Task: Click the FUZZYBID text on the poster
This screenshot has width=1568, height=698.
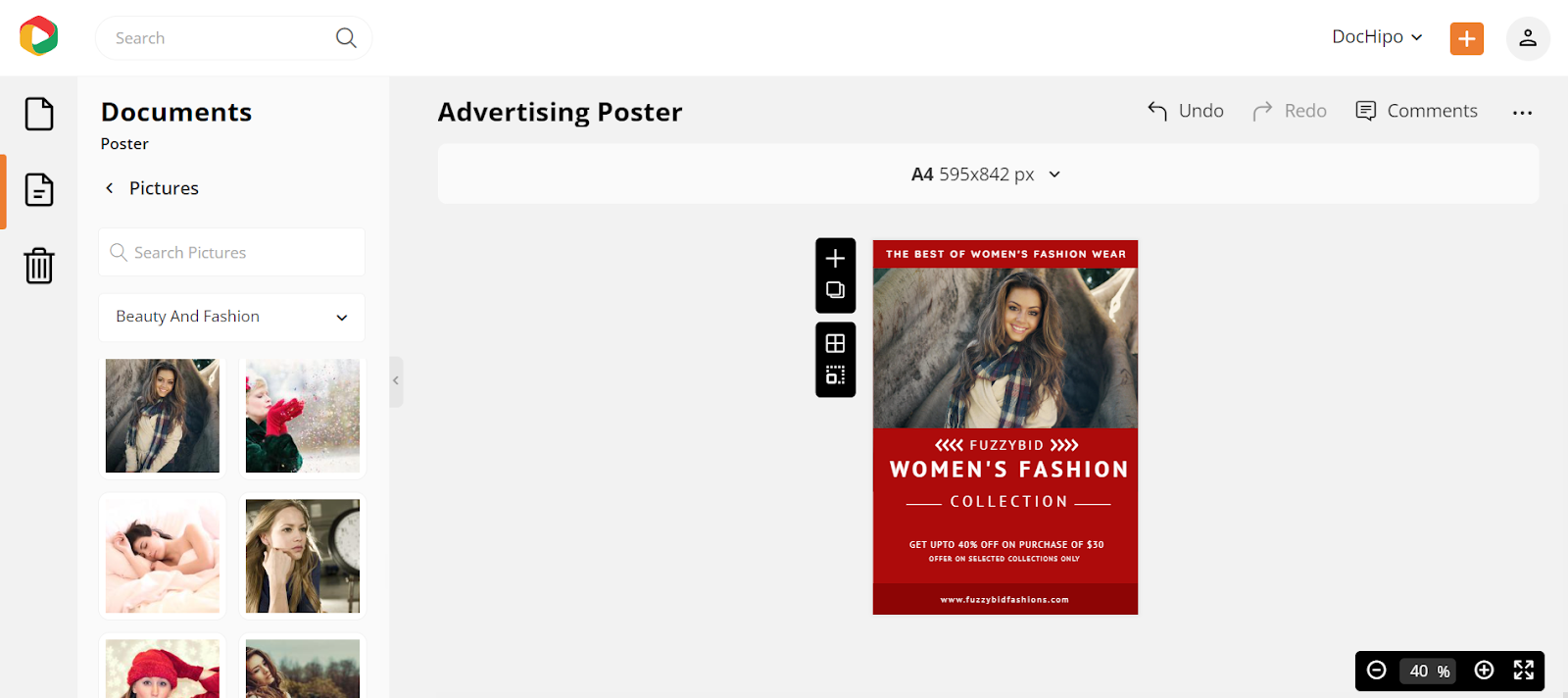Action: click(x=1006, y=445)
